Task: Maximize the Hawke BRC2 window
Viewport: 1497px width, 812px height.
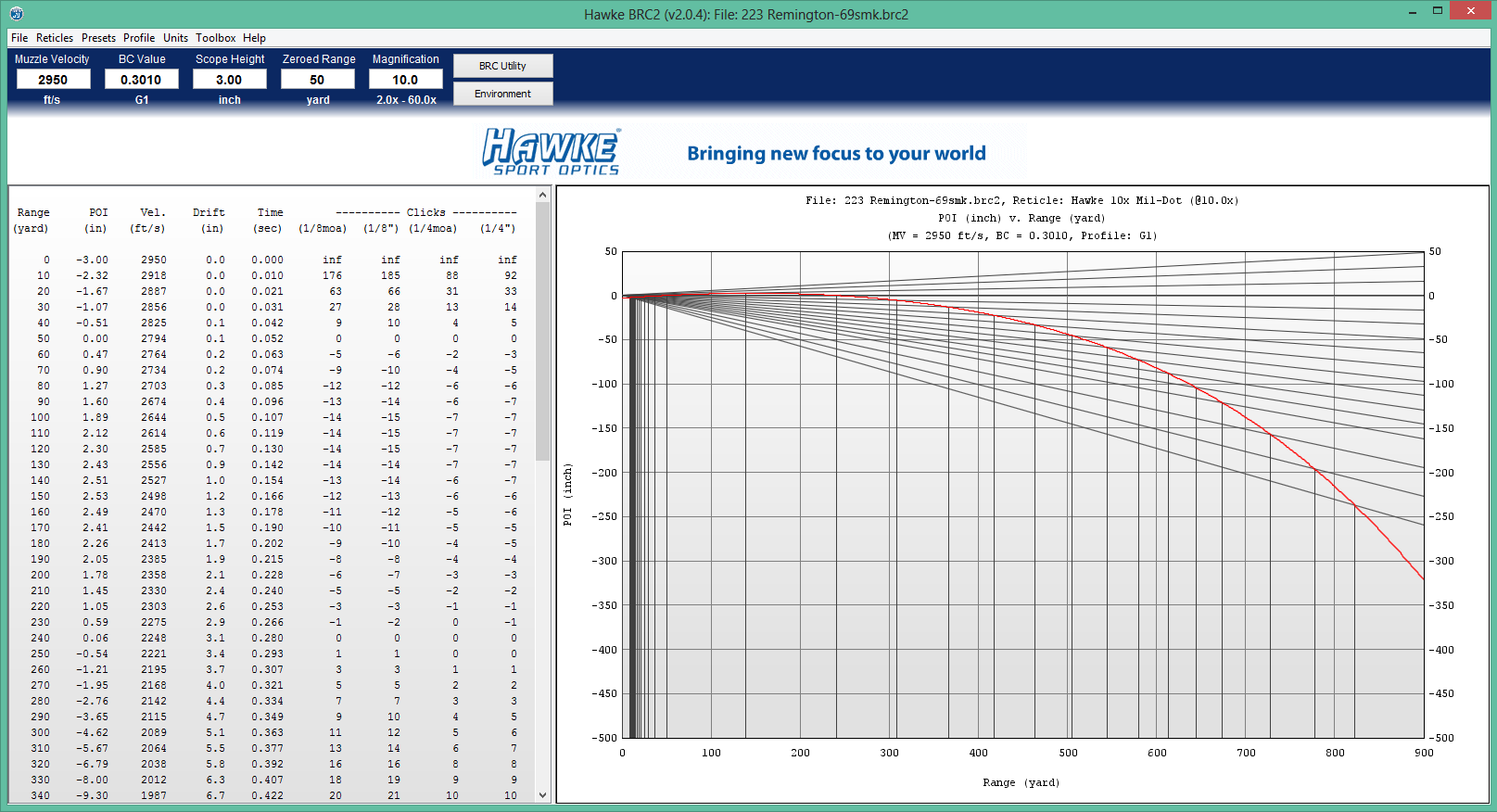Action: [1438, 11]
